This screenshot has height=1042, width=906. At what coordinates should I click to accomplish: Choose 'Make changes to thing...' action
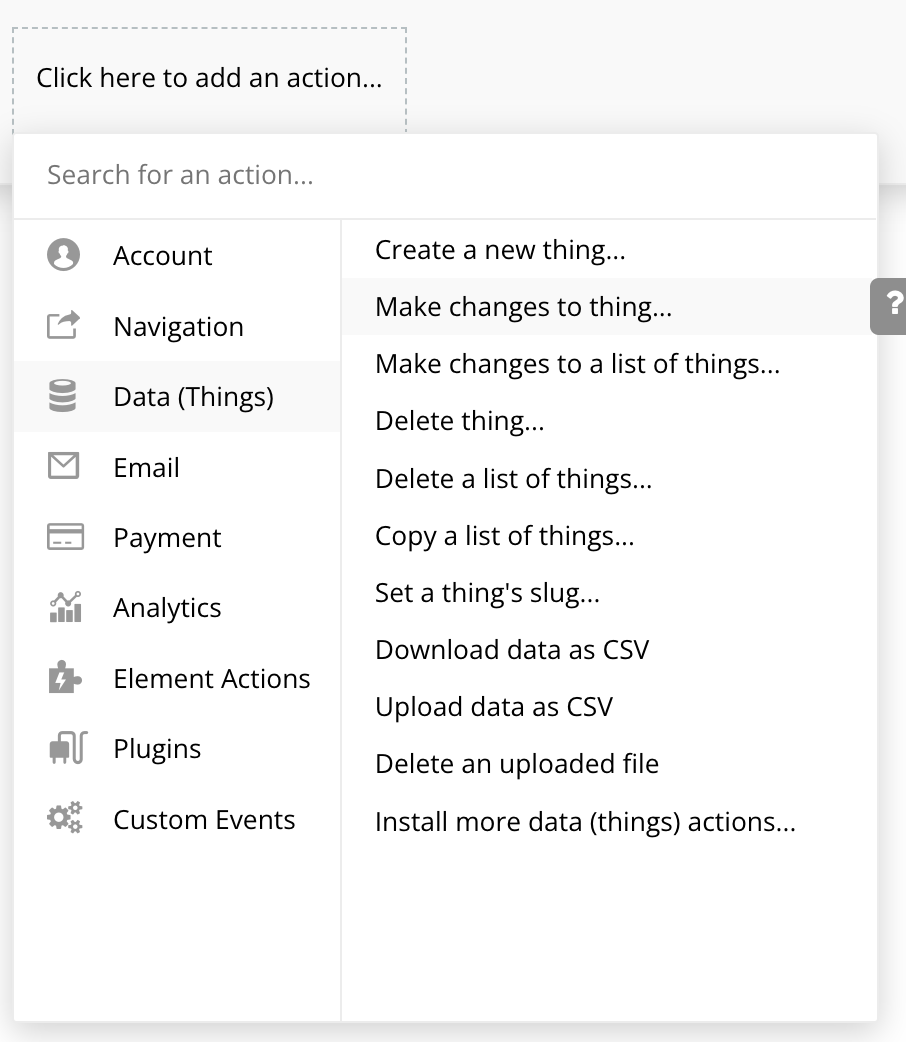(523, 307)
